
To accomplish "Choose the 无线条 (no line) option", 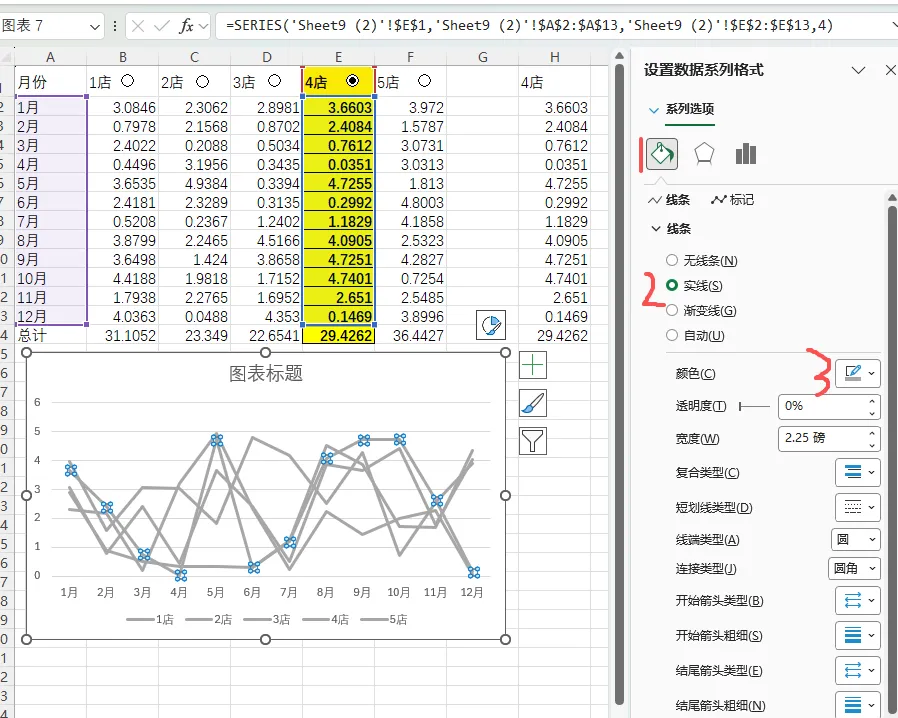I will coord(702,261).
